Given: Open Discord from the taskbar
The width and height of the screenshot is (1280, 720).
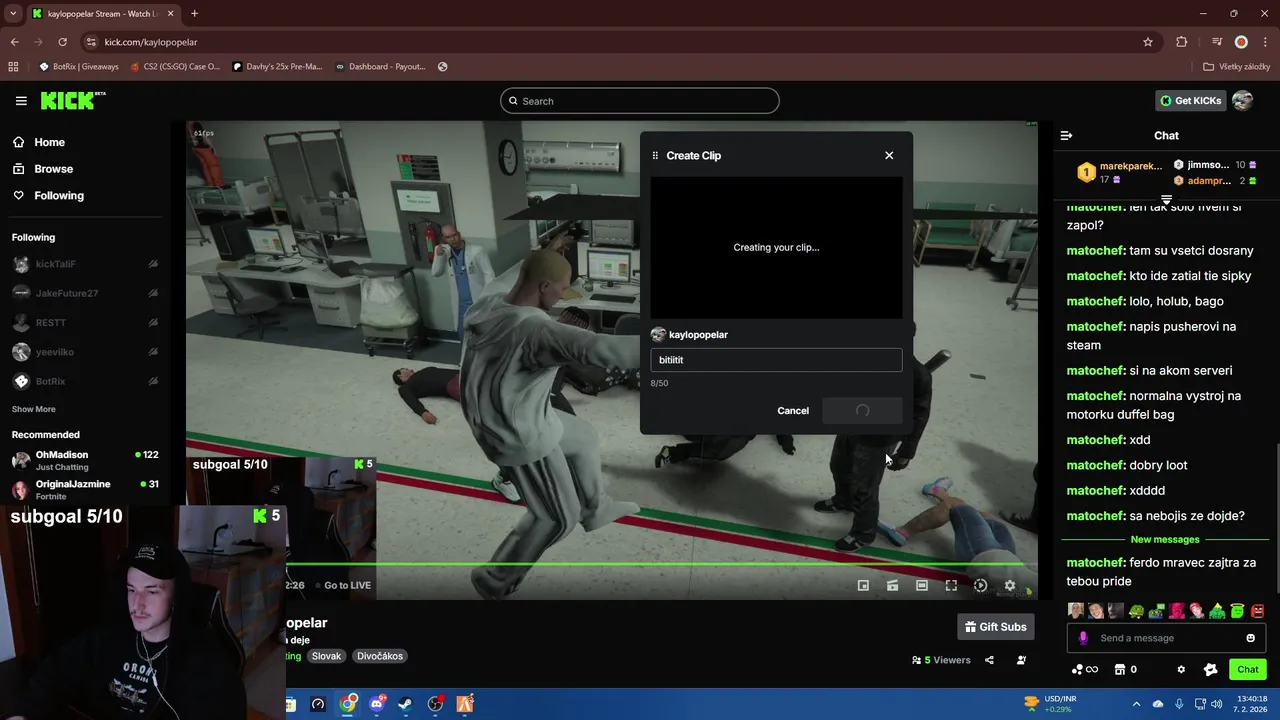Looking at the screenshot, I should 377,704.
